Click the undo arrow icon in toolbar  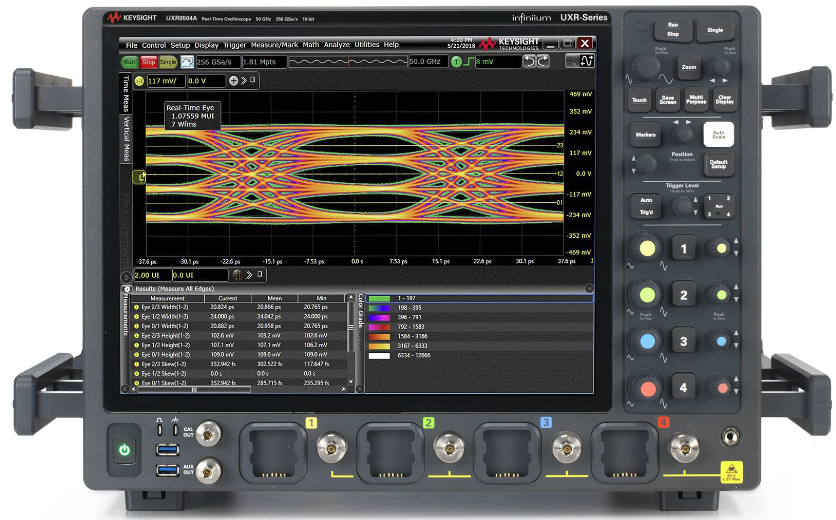click(530, 62)
